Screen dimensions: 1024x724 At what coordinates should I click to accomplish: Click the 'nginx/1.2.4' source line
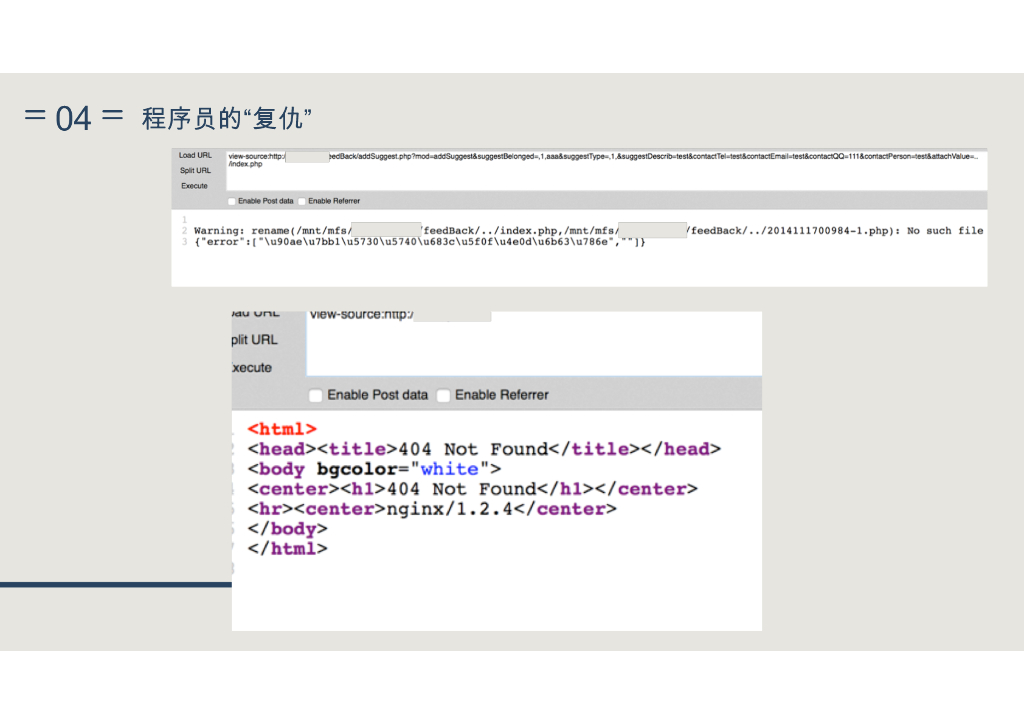pos(432,509)
